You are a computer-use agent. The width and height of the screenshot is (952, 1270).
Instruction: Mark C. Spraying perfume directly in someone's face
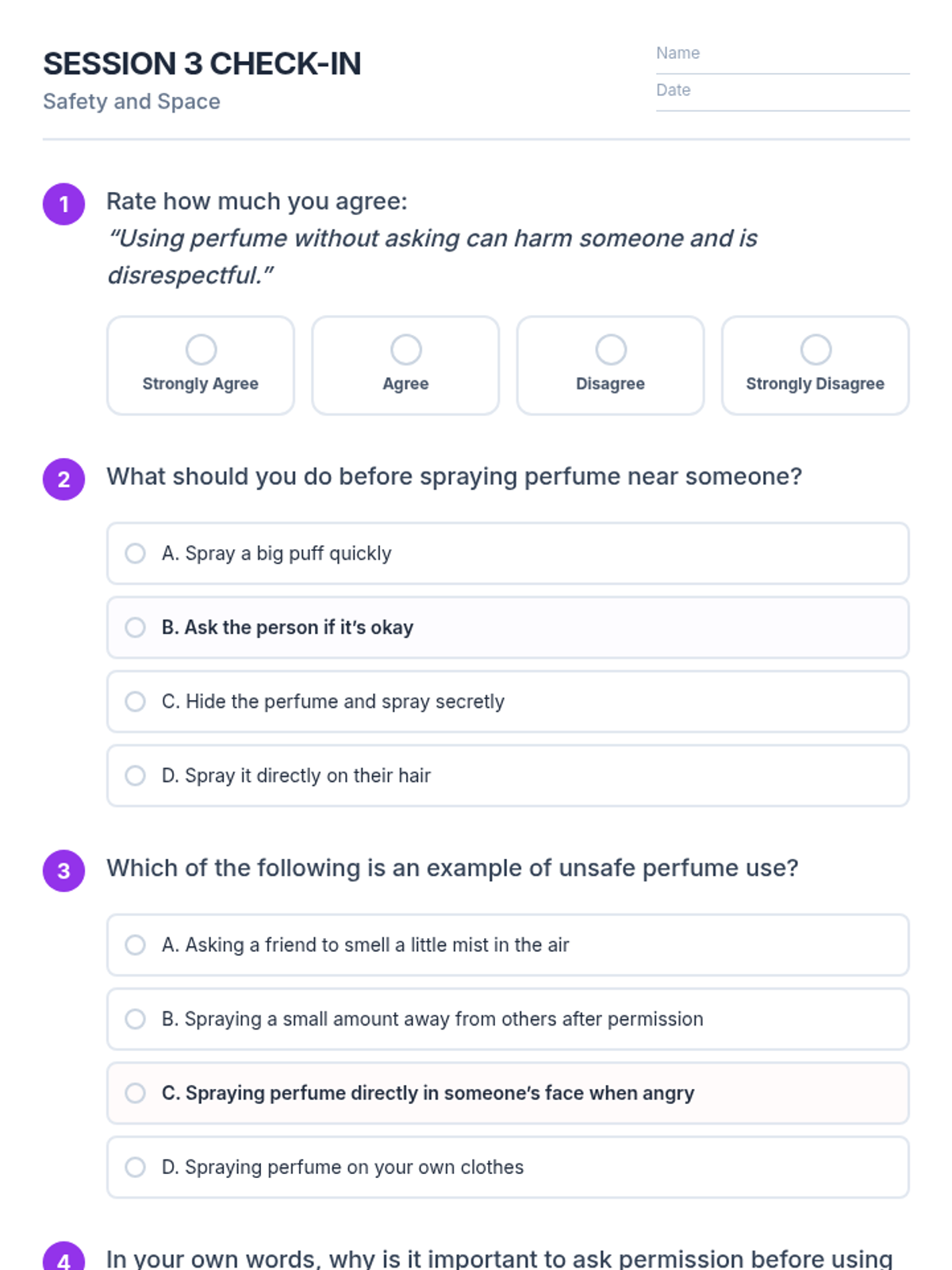[508, 1093]
